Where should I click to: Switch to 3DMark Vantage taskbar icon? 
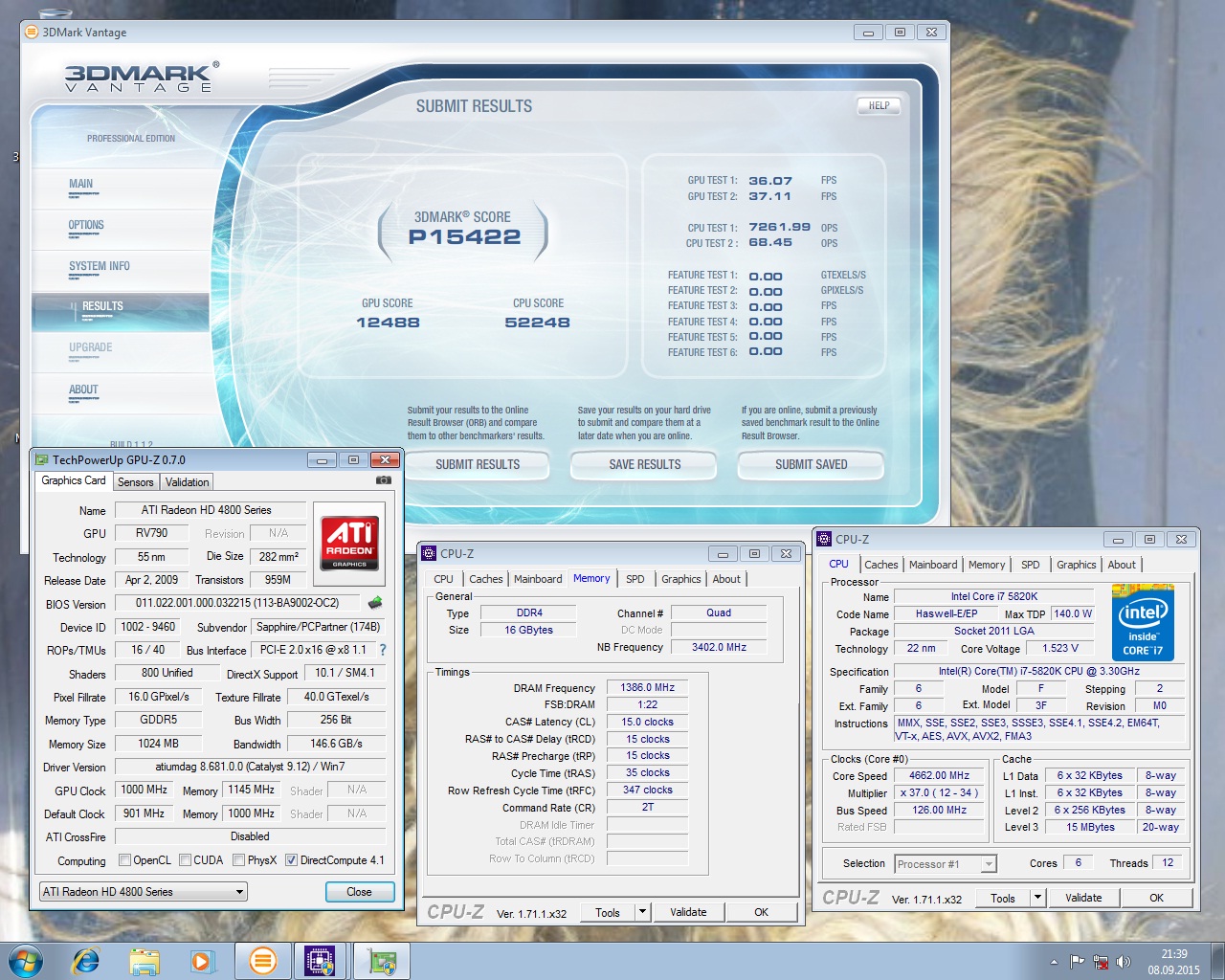pyautogui.click(x=262, y=961)
